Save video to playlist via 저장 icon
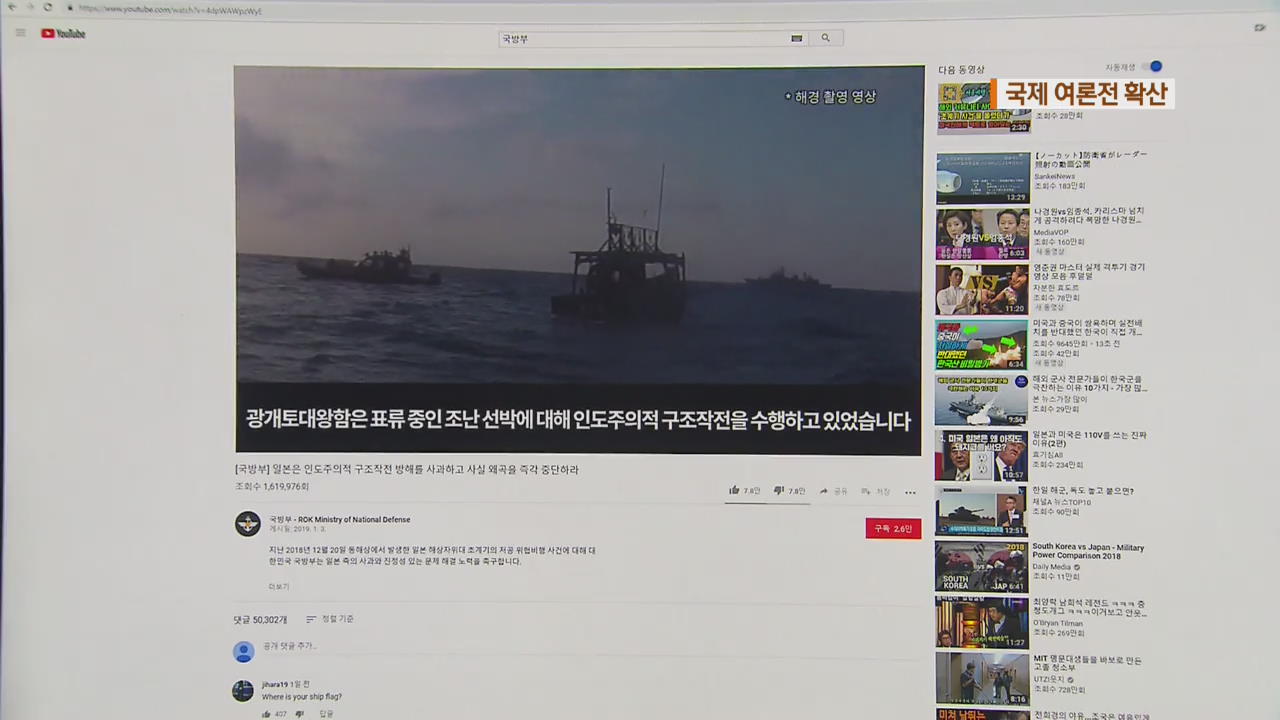1280x720 pixels. click(x=876, y=491)
